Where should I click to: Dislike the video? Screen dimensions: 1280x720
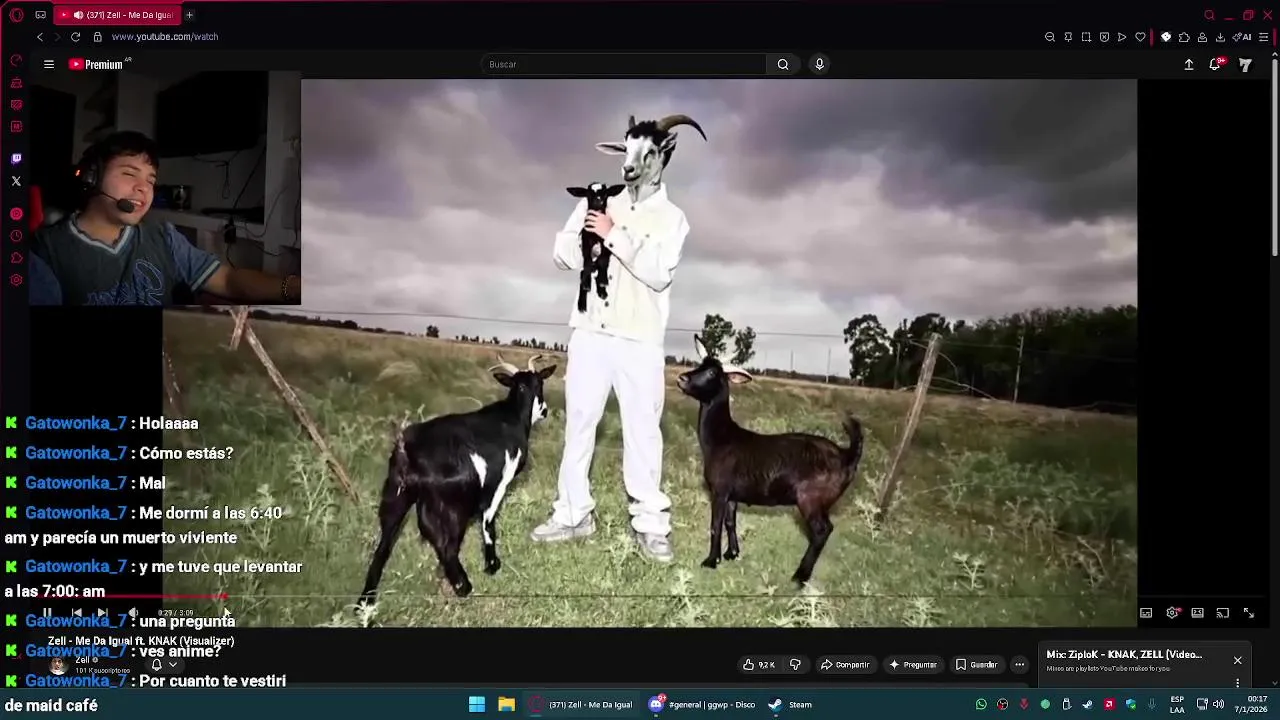[x=795, y=664]
